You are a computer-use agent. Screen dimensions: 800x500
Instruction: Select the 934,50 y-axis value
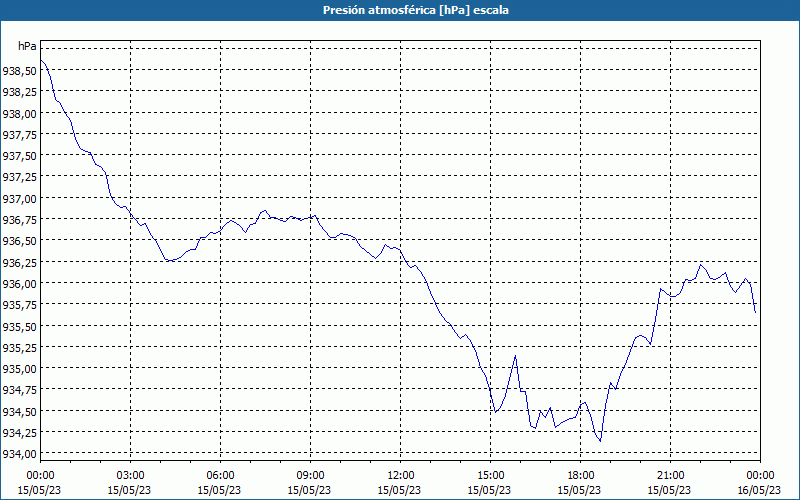(x=19, y=411)
